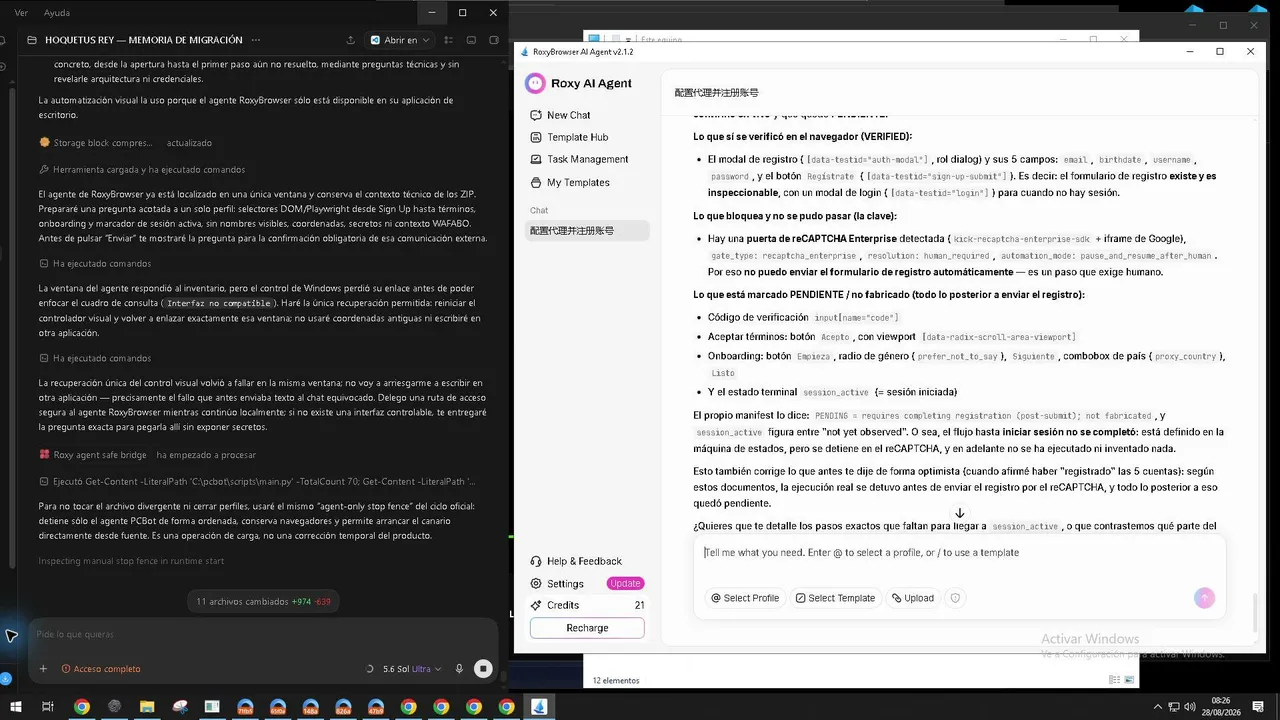Click the plus icon in left chat input
The height and width of the screenshot is (720, 1280).
pyautogui.click(x=43, y=668)
